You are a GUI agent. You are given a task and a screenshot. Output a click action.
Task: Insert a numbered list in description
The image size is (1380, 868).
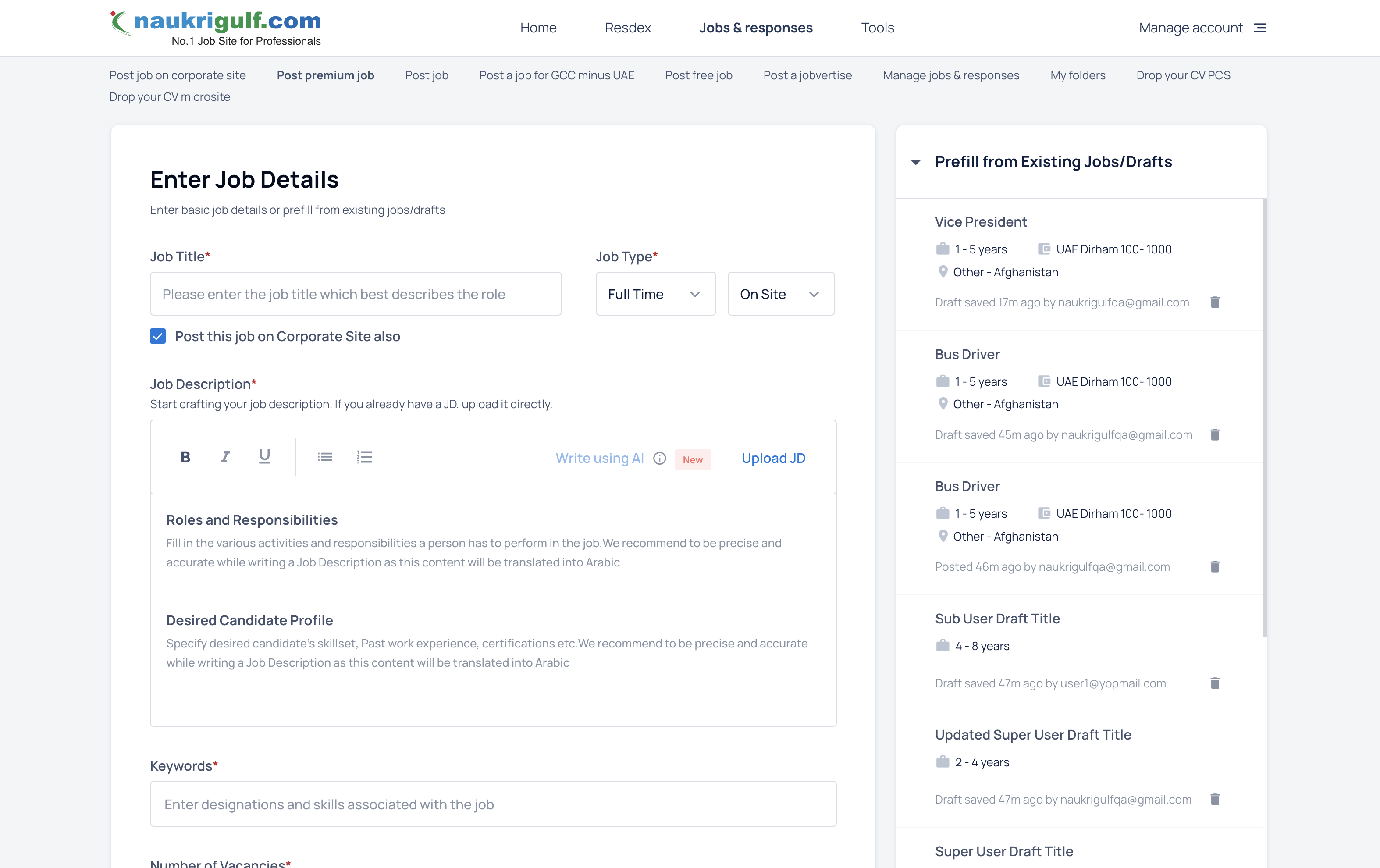click(364, 457)
